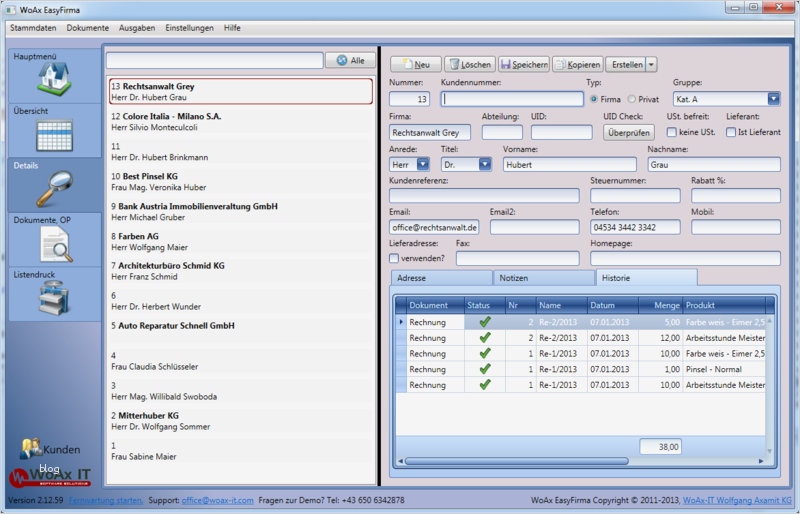Click the Homepage input field
The height and width of the screenshot is (514, 800).
[x=685, y=258]
